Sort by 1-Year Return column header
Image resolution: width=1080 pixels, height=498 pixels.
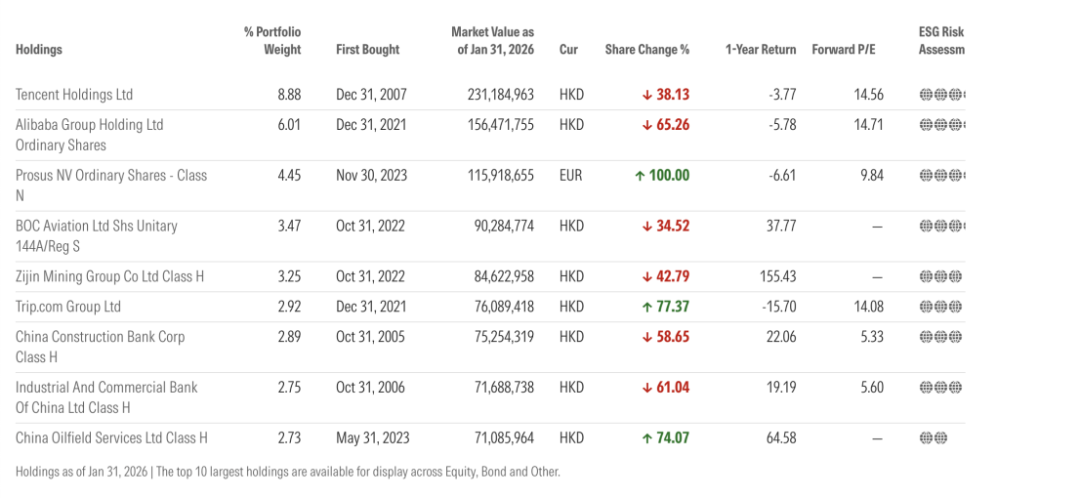(x=760, y=50)
